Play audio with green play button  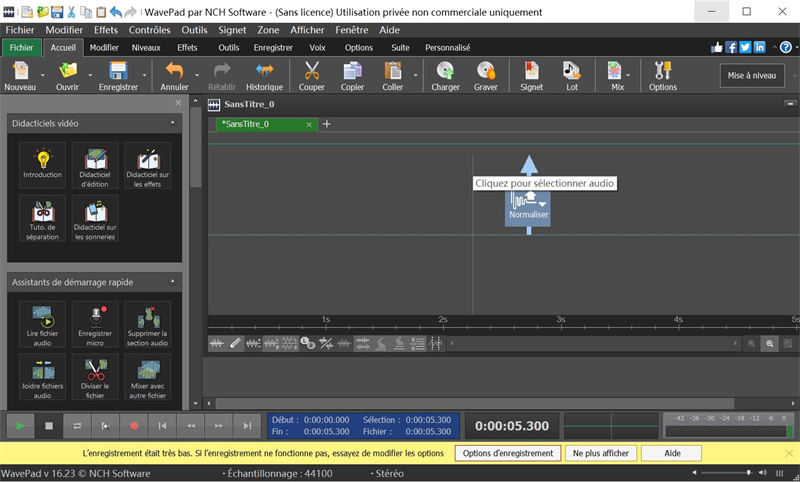[x=20, y=426]
